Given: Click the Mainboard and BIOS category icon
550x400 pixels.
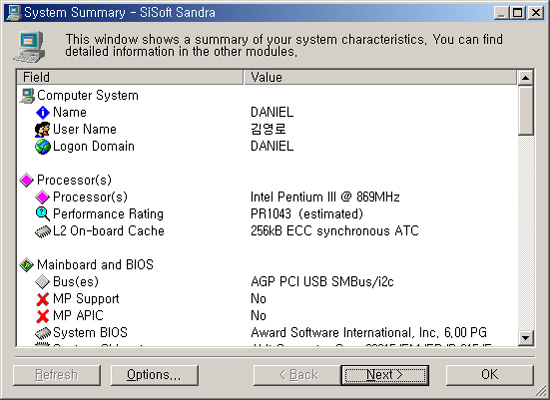Looking at the screenshot, I should [x=27, y=265].
